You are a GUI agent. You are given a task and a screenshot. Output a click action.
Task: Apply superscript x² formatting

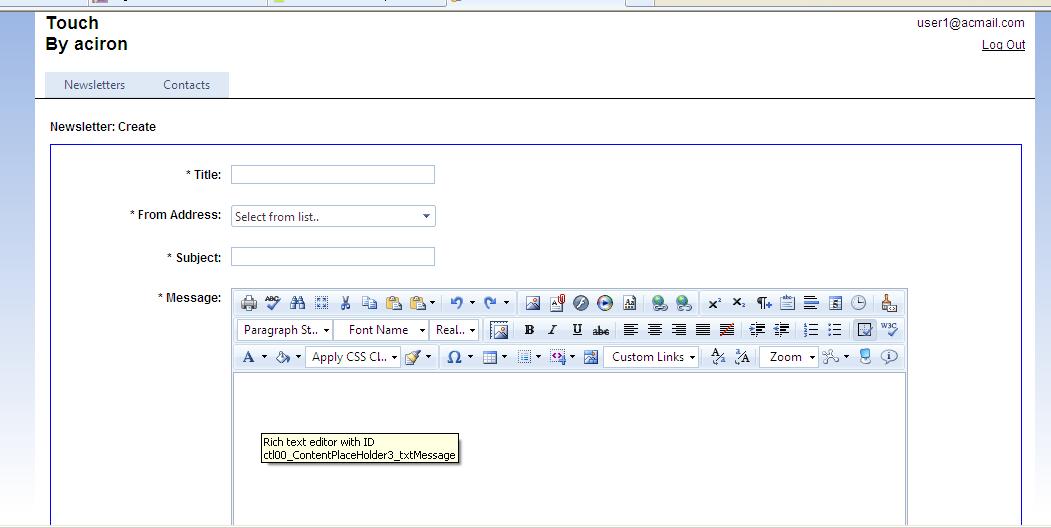coord(715,303)
